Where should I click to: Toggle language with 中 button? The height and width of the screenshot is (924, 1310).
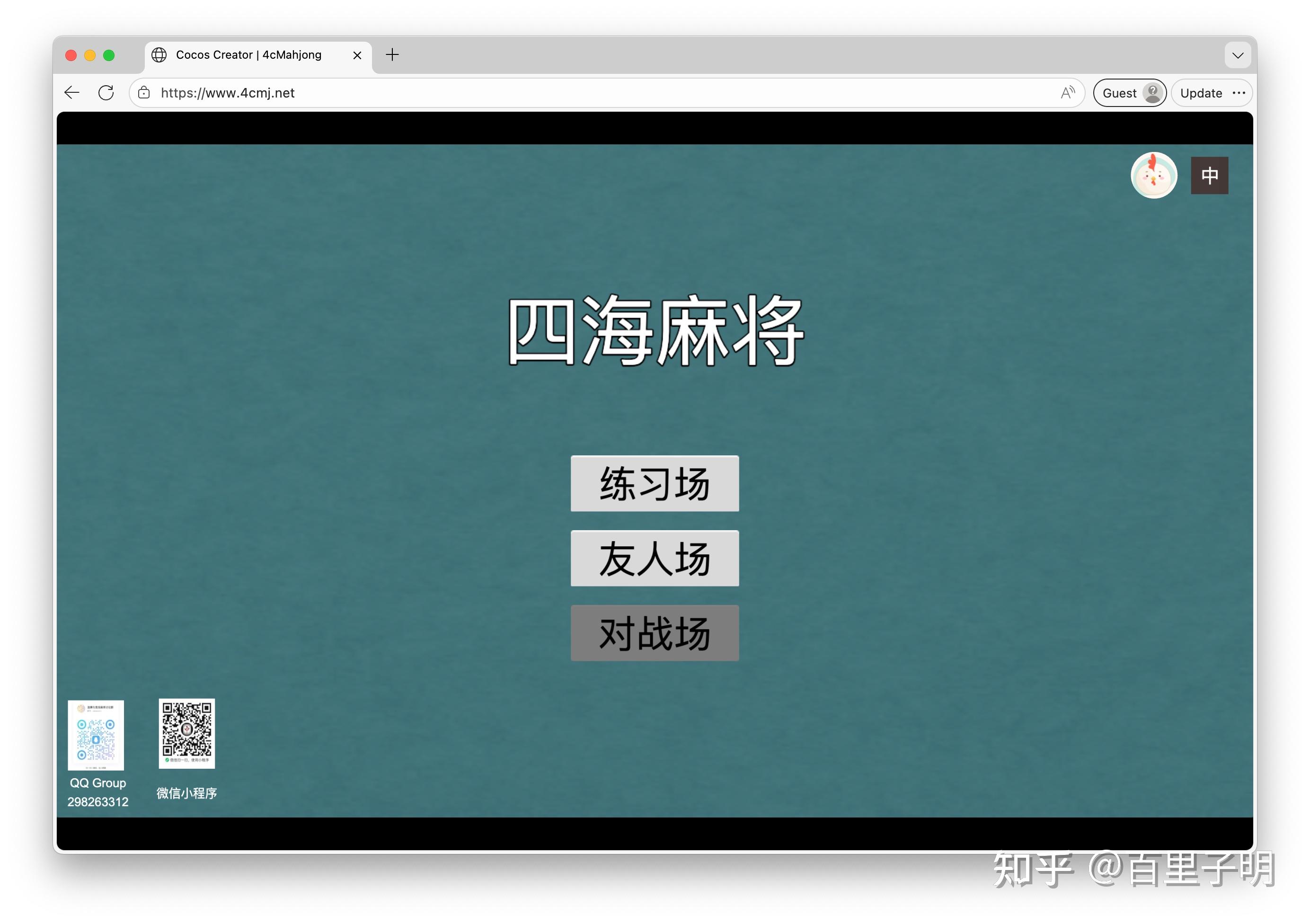point(1209,176)
